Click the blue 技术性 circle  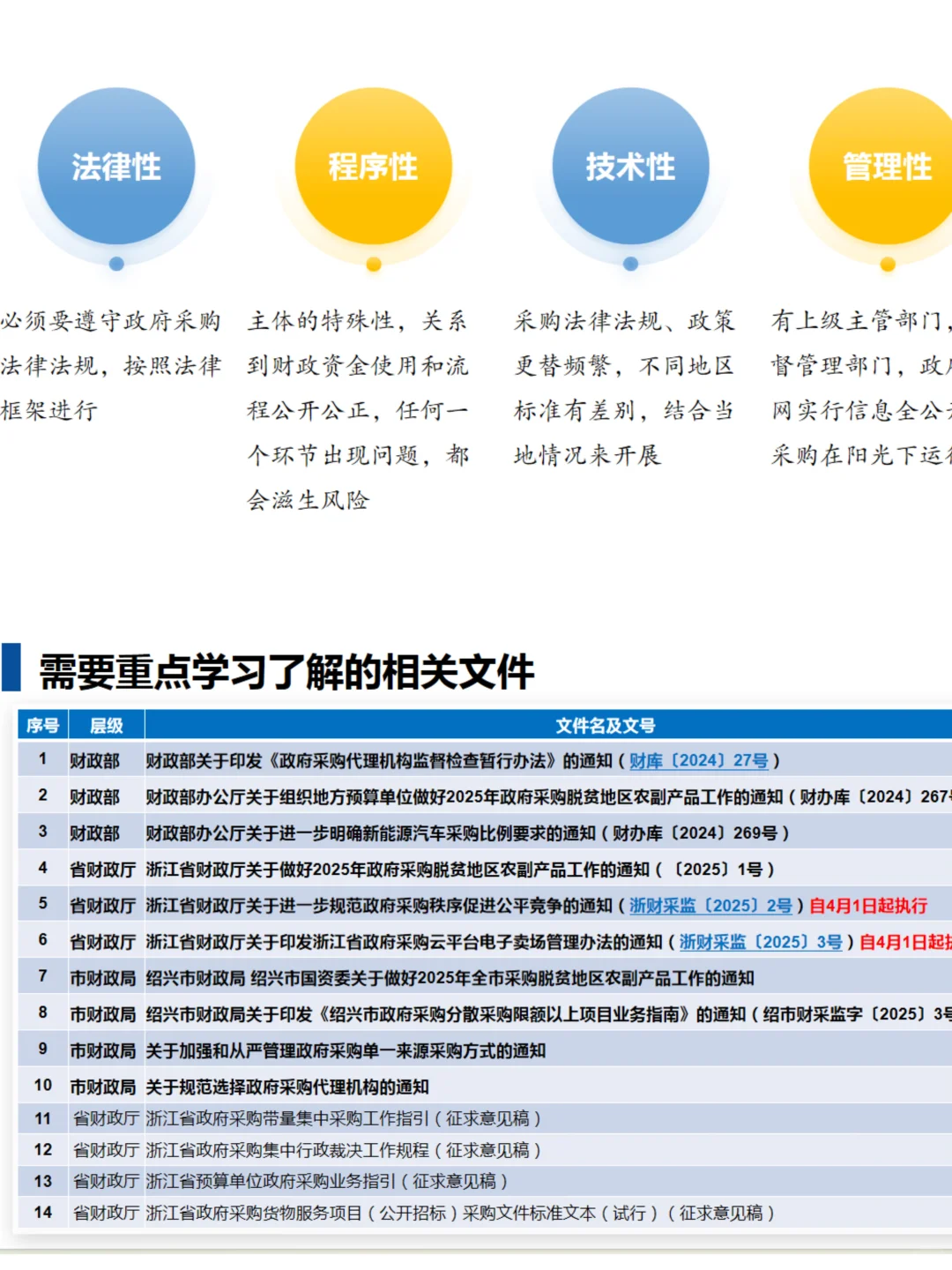click(x=630, y=166)
